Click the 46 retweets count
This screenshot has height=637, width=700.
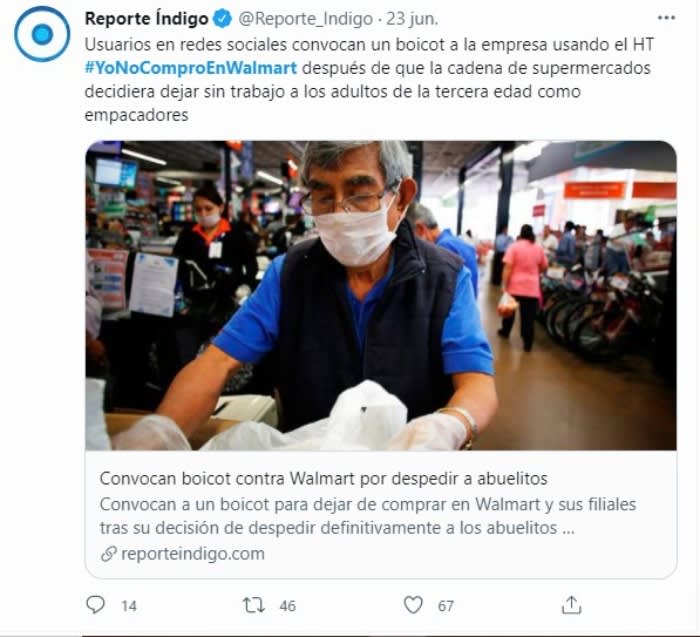click(x=288, y=606)
